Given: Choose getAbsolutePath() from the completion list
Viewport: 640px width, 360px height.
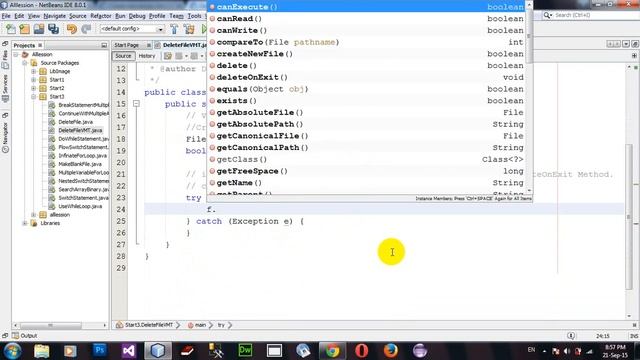Looking at the screenshot, I should (x=367, y=124).
